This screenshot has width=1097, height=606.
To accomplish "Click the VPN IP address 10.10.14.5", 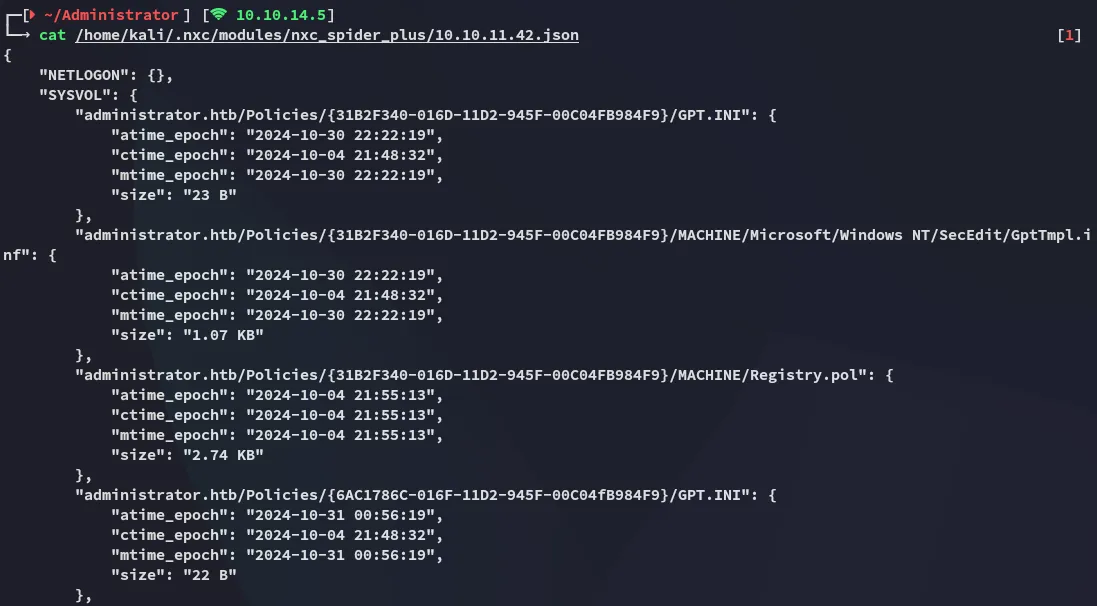I will coord(285,15).
